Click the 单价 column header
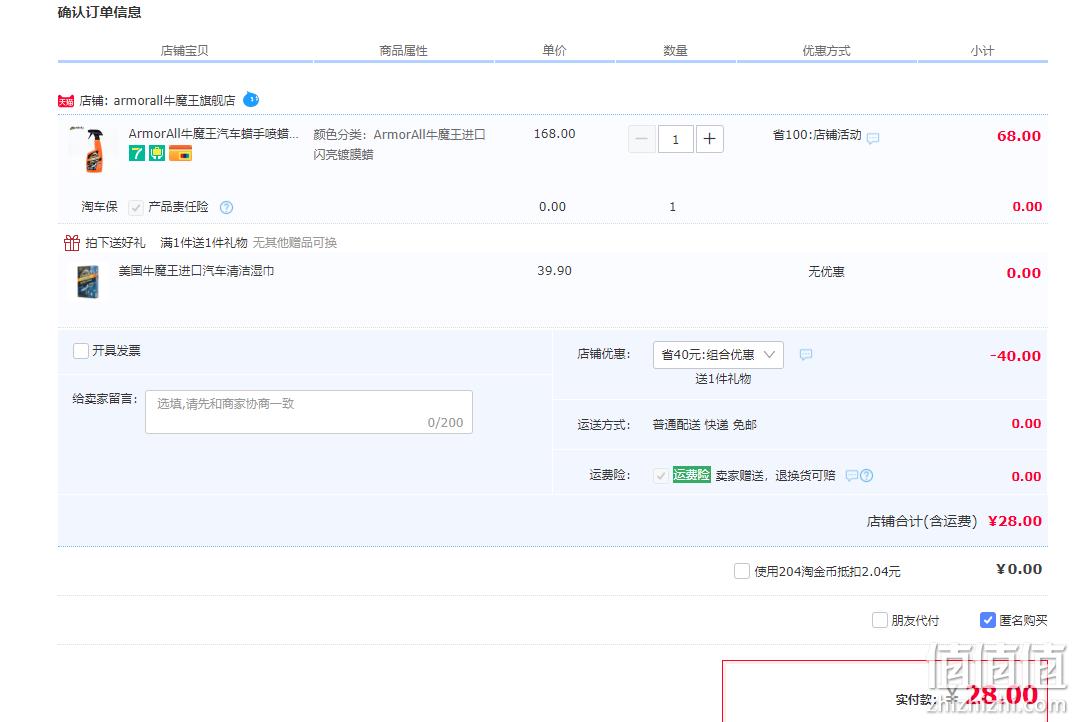This screenshot has height=722, width=1076. (x=554, y=50)
